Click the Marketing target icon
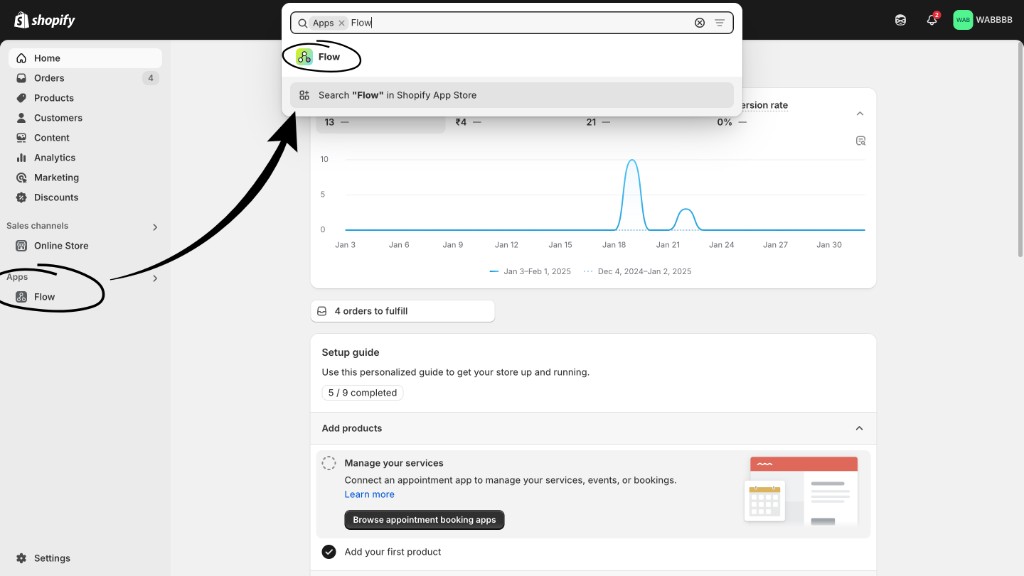The width and height of the screenshot is (1024, 576). (x=22, y=178)
